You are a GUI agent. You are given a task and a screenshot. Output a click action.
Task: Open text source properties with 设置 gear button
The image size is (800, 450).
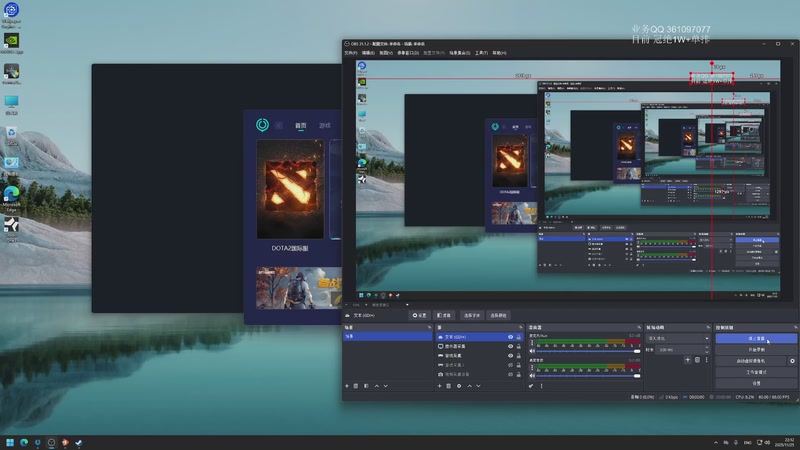(419, 315)
